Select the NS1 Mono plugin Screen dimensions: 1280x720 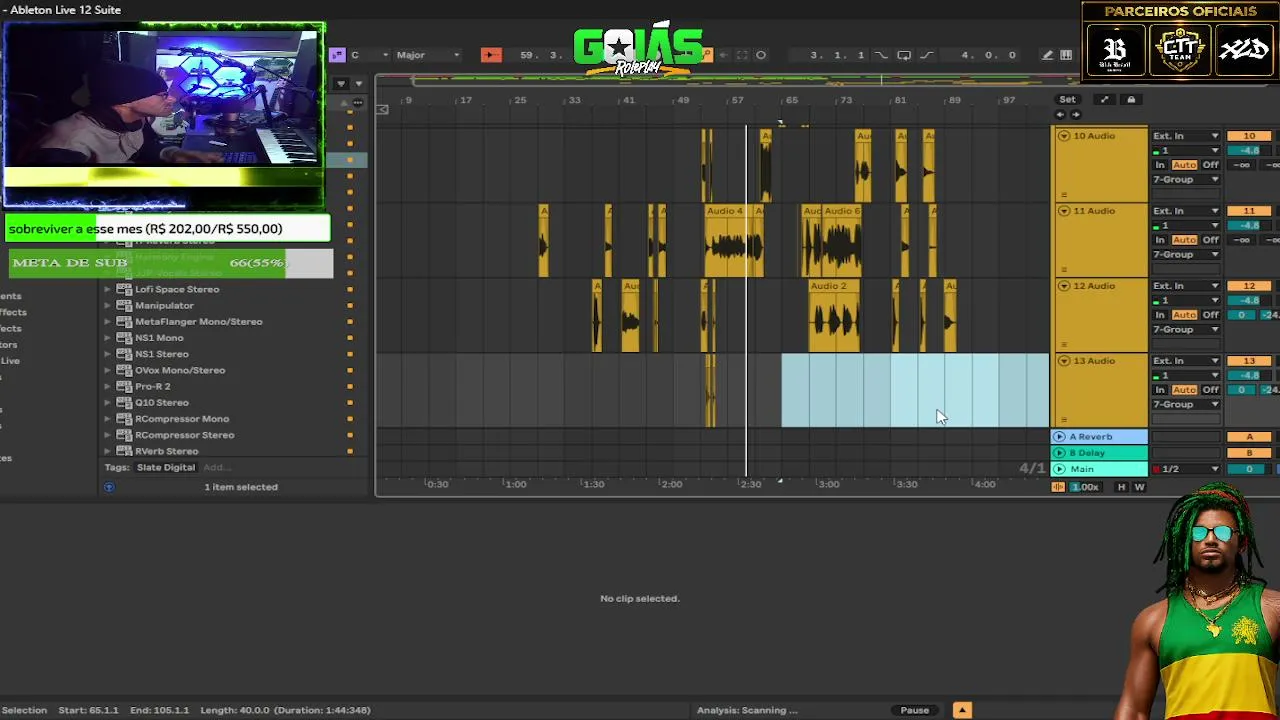click(159, 338)
